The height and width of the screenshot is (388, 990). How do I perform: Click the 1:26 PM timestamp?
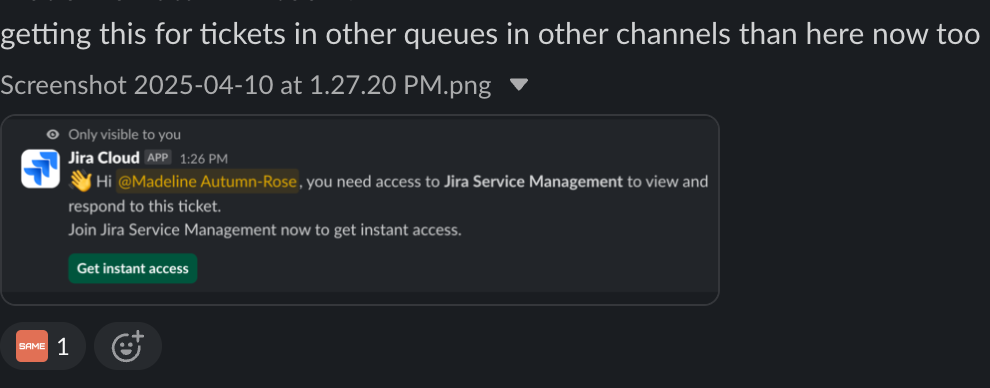coord(204,158)
